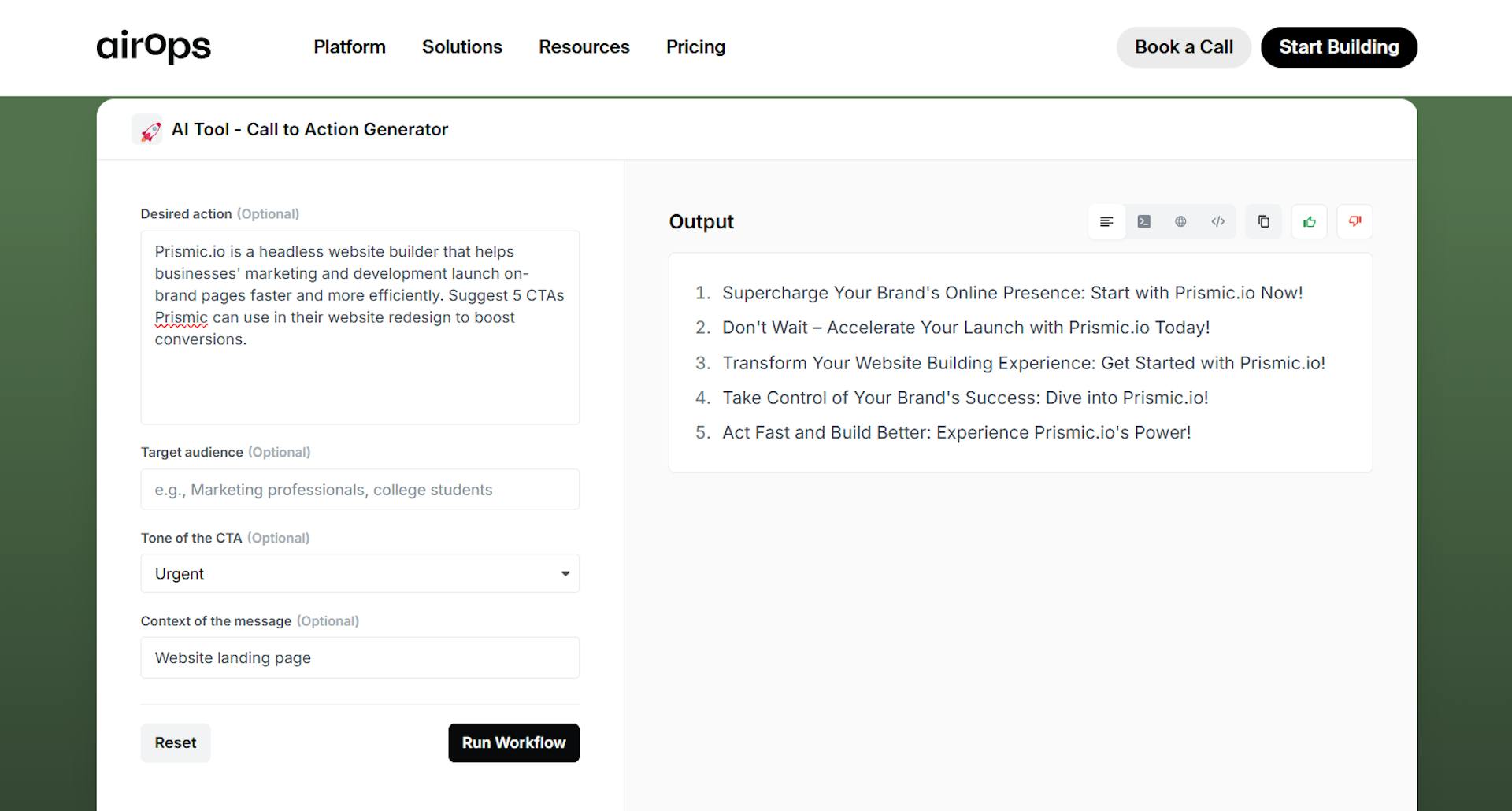The width and height of the screenshot is (1512, 811).
Task: Expand the Solutions navigation menu
Action: coord(461,47)
